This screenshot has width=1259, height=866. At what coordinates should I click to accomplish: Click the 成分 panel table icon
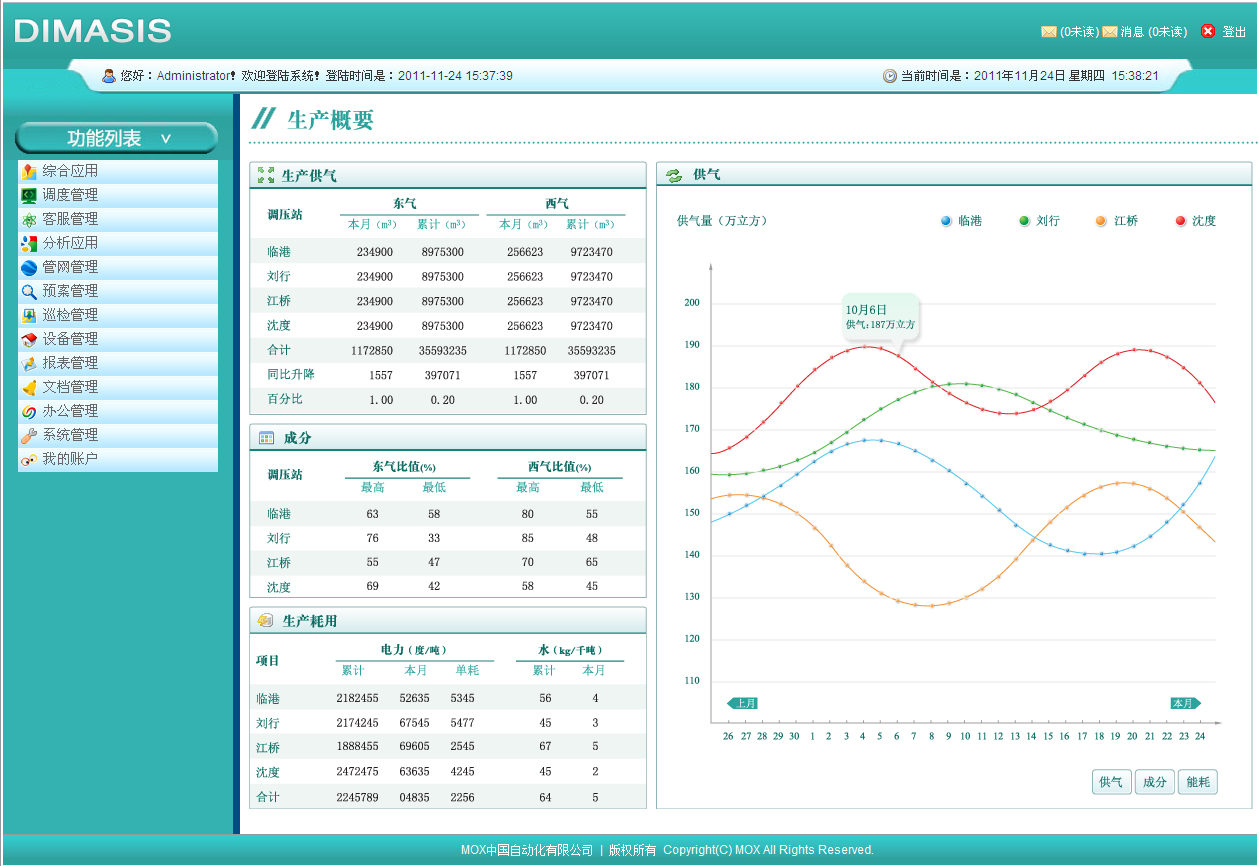coord(266,437)
